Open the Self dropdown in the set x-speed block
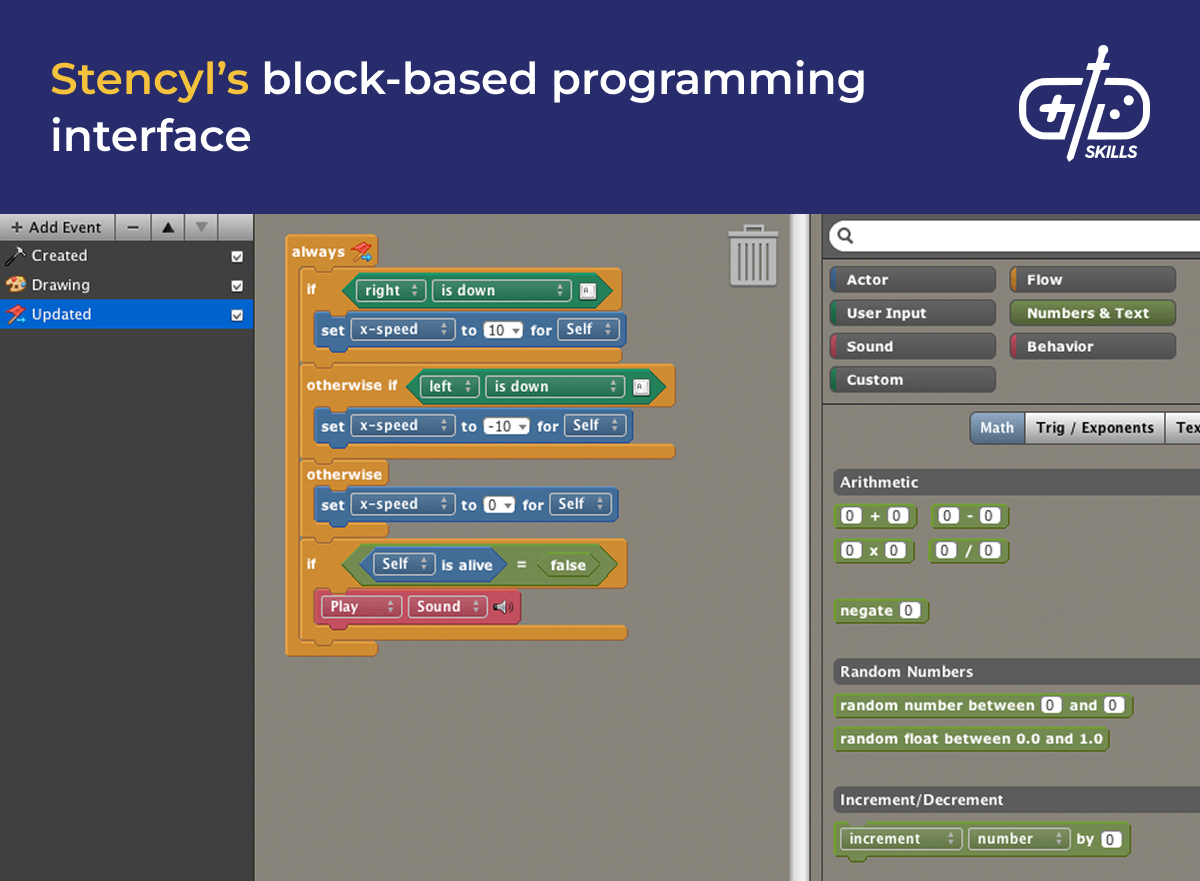The height and width of the screenshot is (881, 1200). [589, 329]
